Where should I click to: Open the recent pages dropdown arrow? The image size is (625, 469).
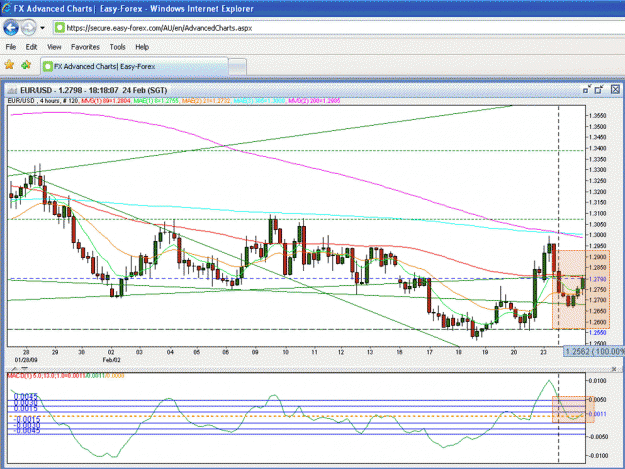42,28
